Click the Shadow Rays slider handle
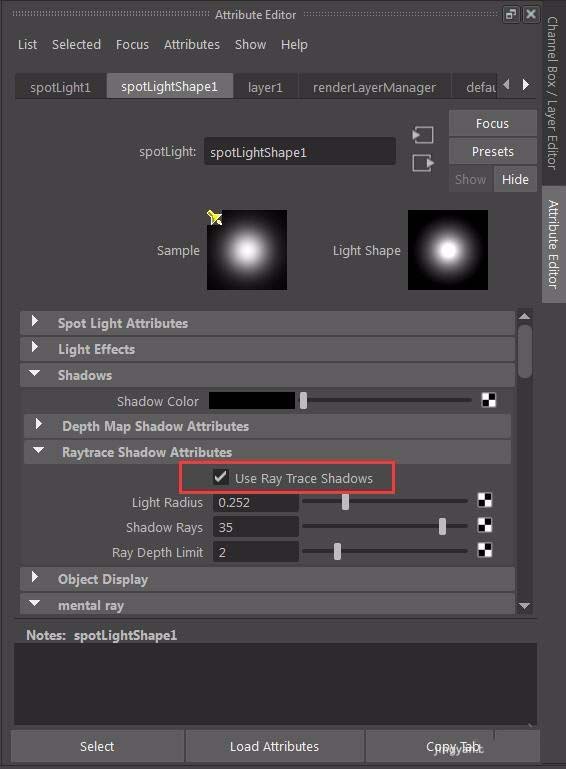The height and width of the screenshot is (769, 566). click(442, 526)
